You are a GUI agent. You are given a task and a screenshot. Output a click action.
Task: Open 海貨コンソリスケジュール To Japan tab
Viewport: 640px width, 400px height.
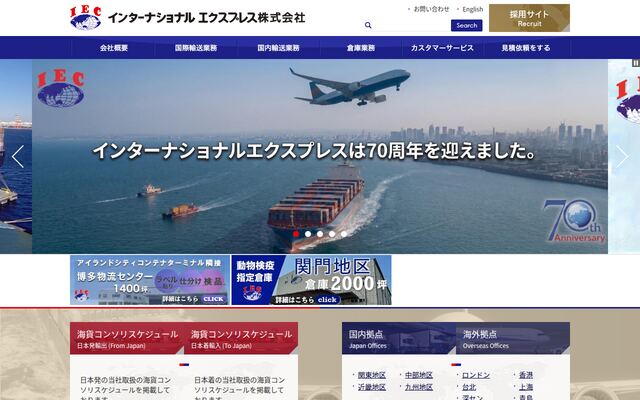pos(241,338)
